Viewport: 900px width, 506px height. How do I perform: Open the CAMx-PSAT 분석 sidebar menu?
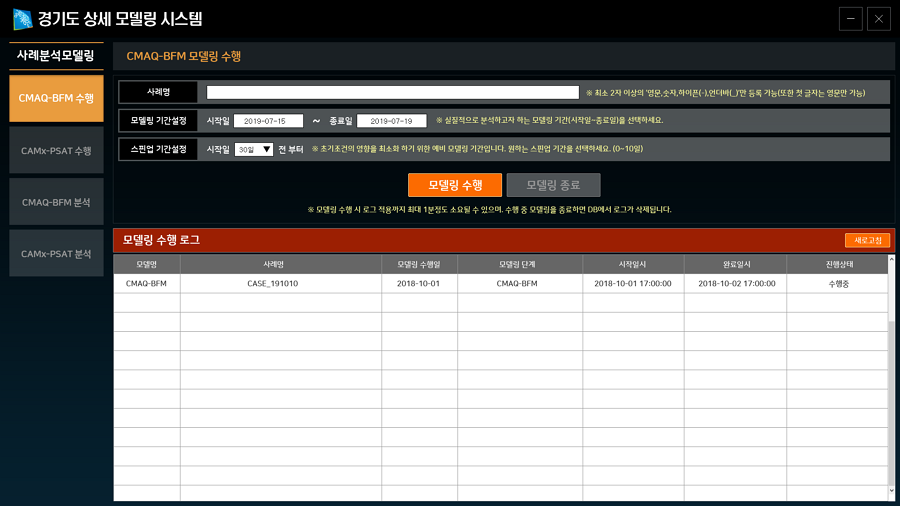pyautogui.click(x=56, y=254)
